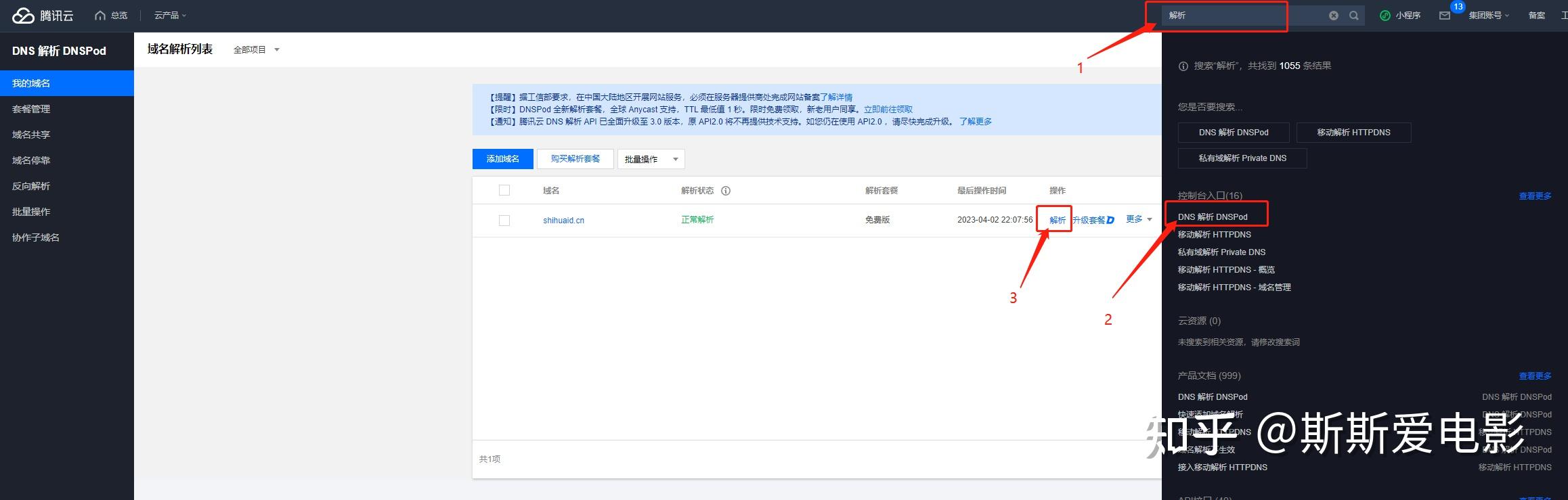Expand the 云产品 products menu
Screen dimensions: 1568x500
[x=170, y=16]
